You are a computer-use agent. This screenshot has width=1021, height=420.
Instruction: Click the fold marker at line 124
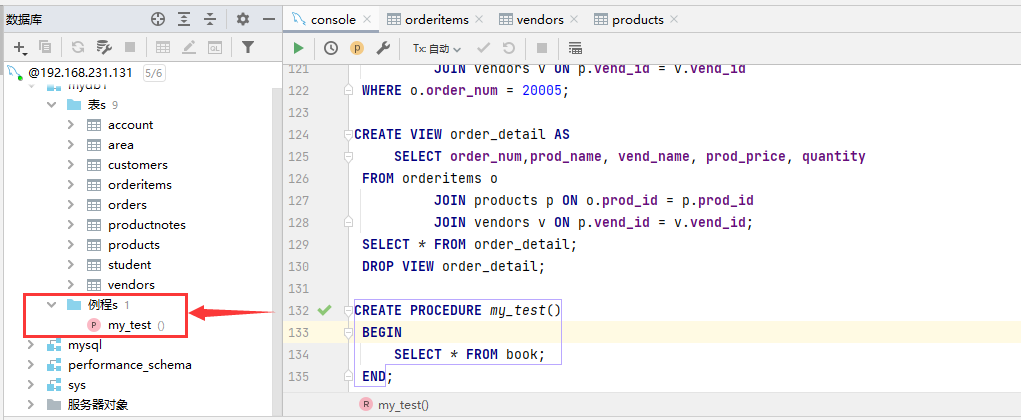(348, 135)
